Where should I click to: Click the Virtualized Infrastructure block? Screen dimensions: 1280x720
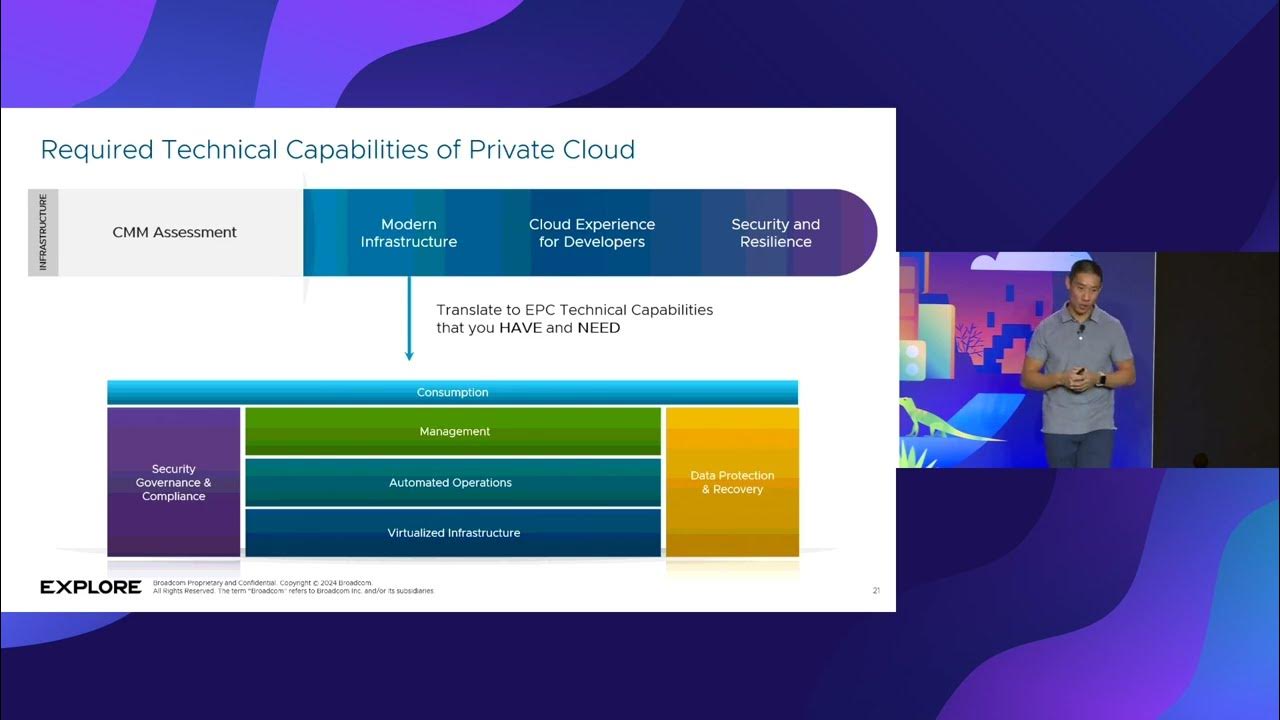tap(454, 533)
